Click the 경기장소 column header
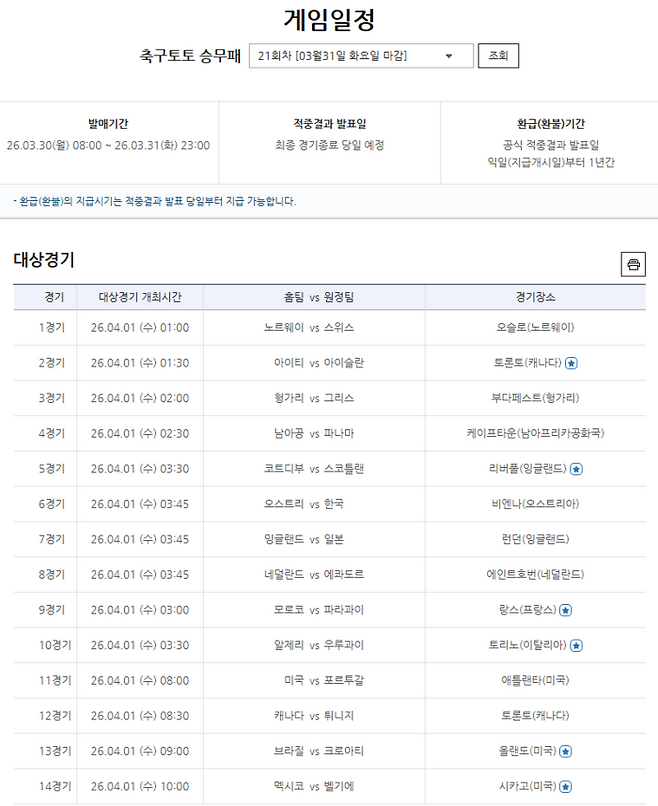The image size is (658, 806). click(531, 294)
